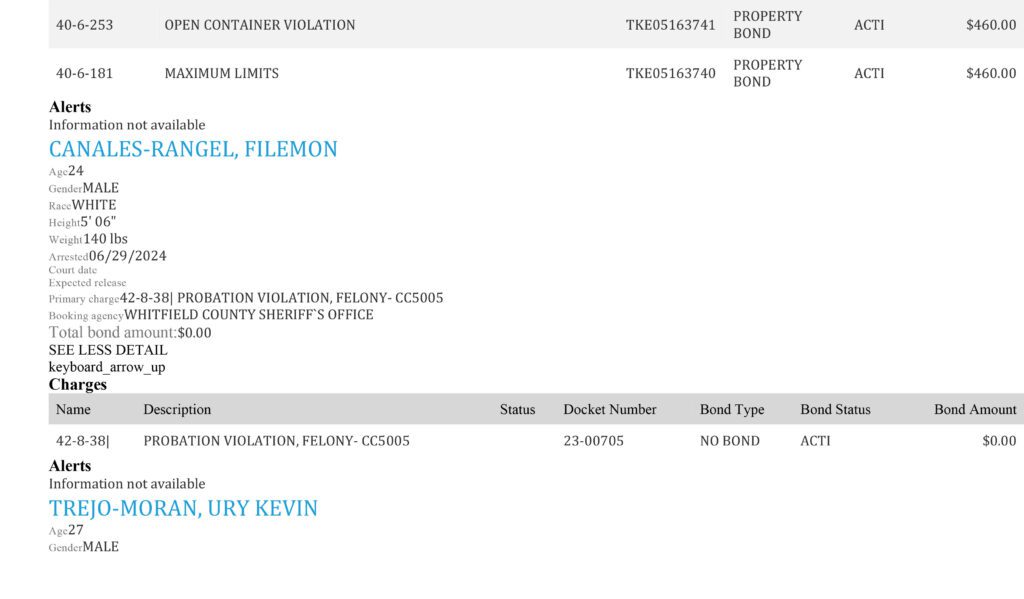Click the OPEN CONTAINER VIOLATION charge row
The image size is (1024, 599).
tap(536, 24)
